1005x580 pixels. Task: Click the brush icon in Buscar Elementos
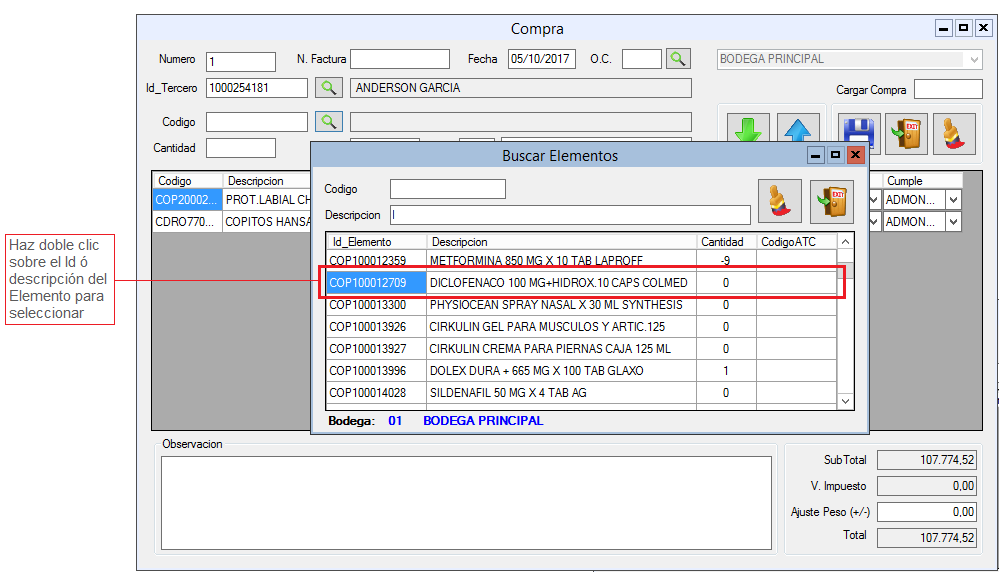pos(779,201)
